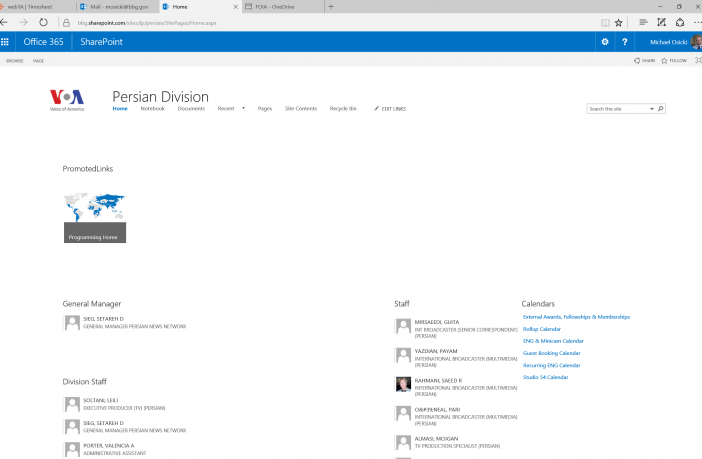Click the name O'NEAL, PARI in Staff

click(437, 409)
